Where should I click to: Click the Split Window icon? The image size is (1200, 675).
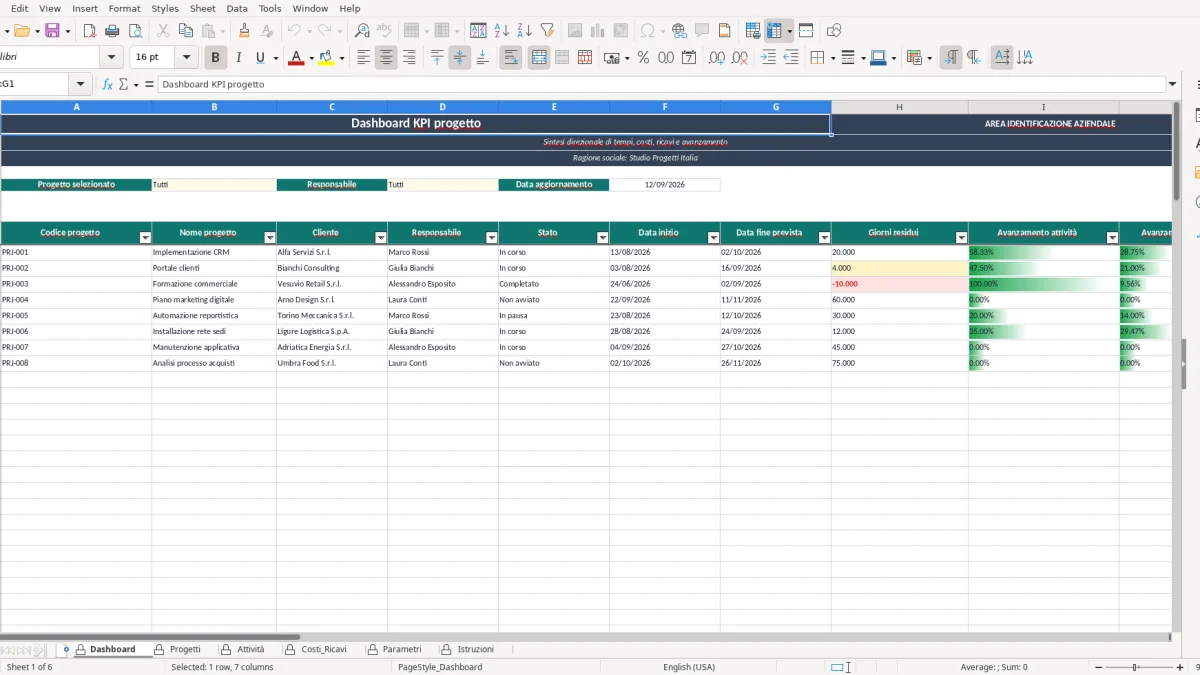806,31
